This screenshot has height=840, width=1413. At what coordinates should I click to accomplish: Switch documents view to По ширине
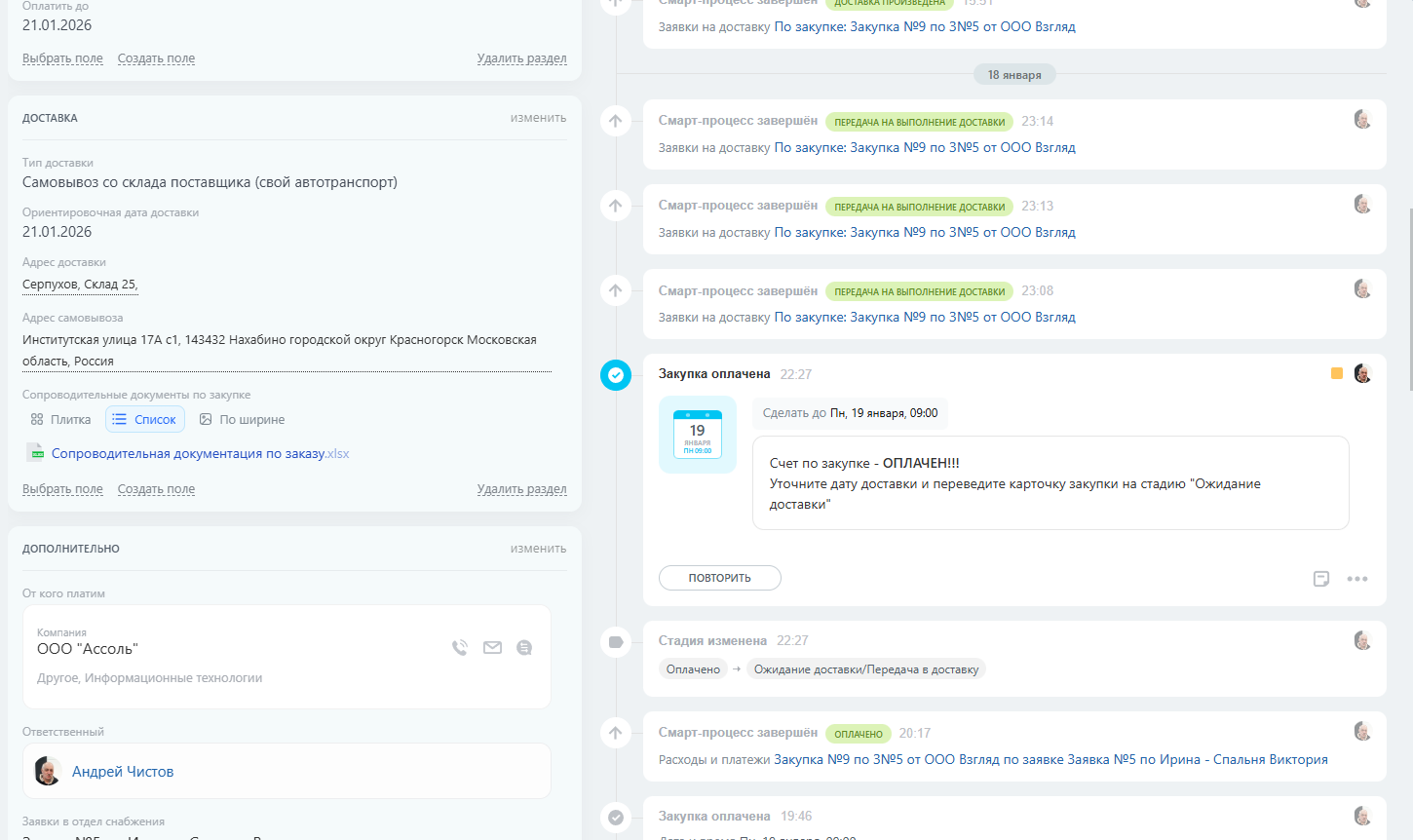(242, 420)
